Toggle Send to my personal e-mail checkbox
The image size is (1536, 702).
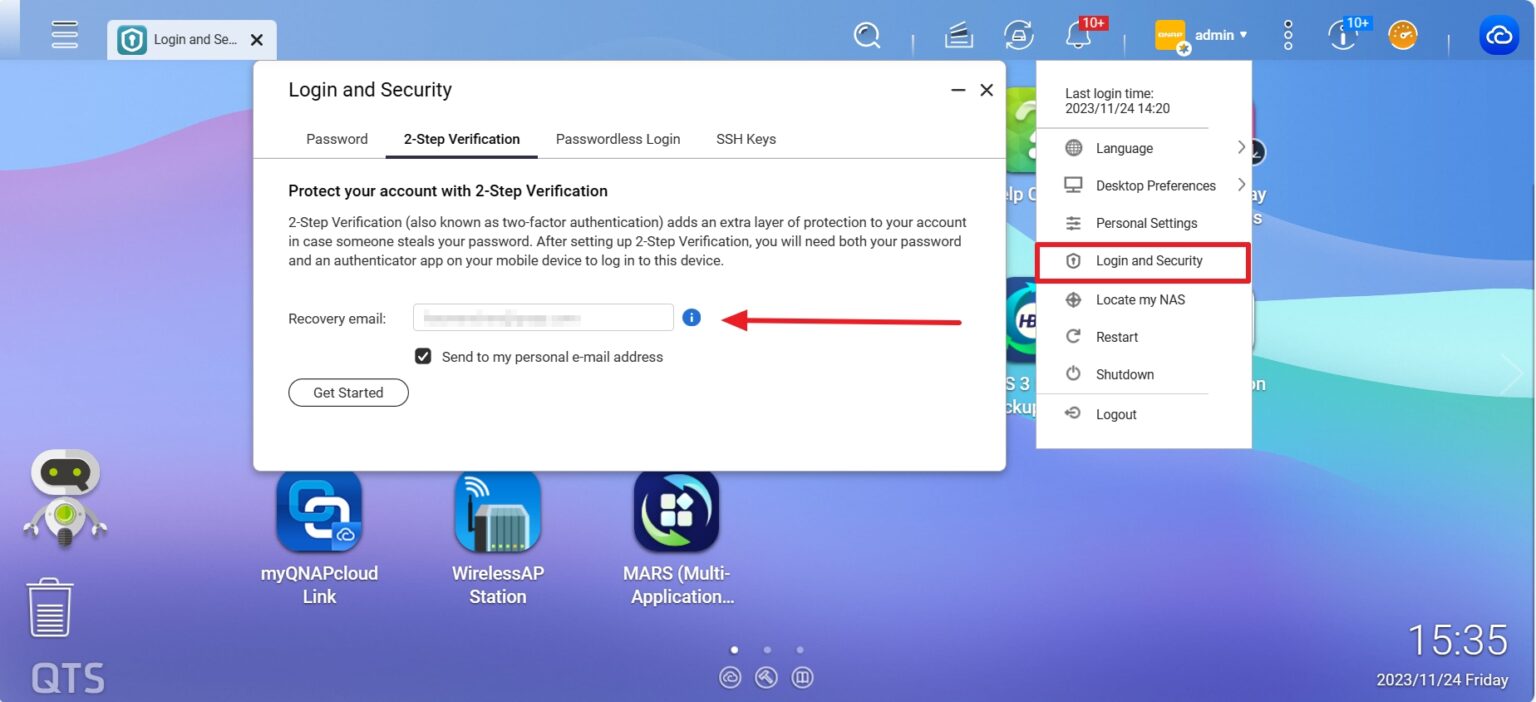coord(423,356)
